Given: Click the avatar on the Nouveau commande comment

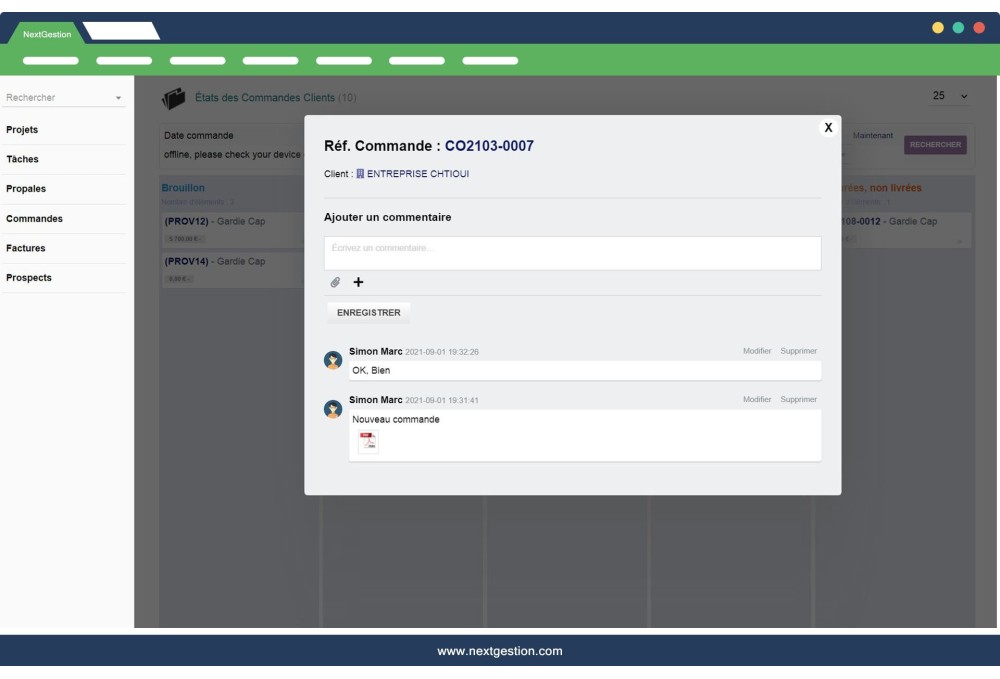Looking at the screenshot, I should pos(333,408).
